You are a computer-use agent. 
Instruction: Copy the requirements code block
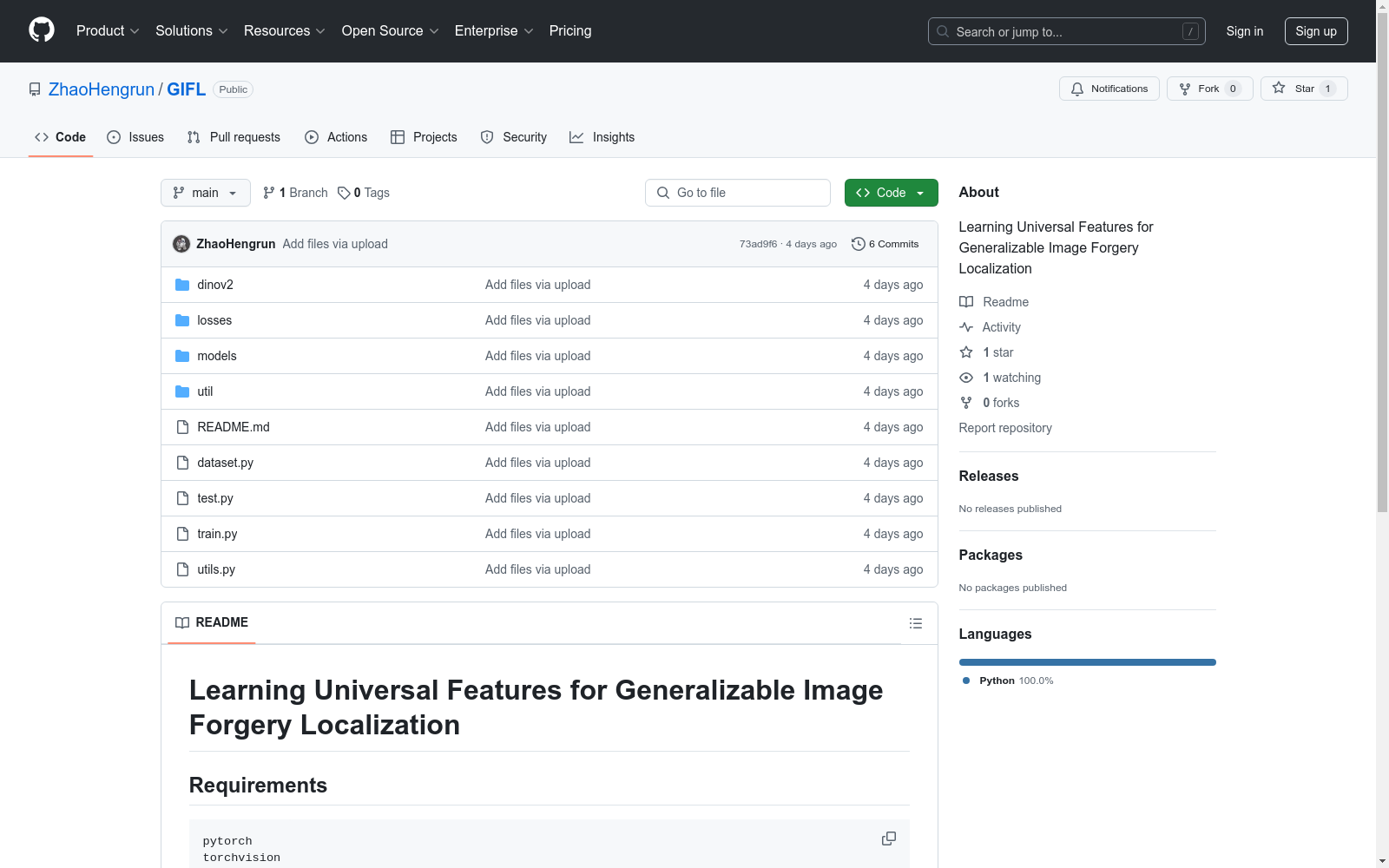889,838
